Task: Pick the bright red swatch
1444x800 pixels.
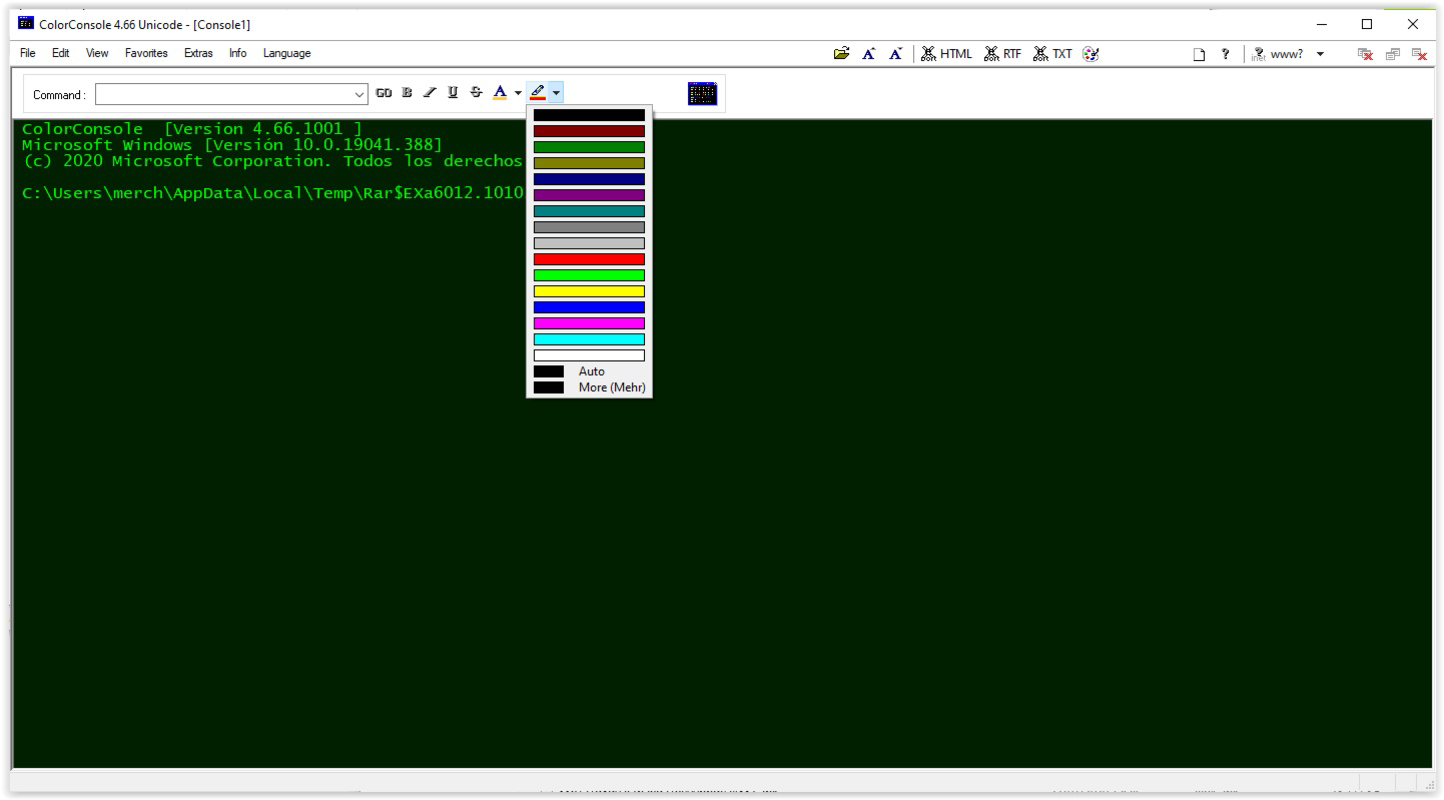Action: (x=589, y=259)
